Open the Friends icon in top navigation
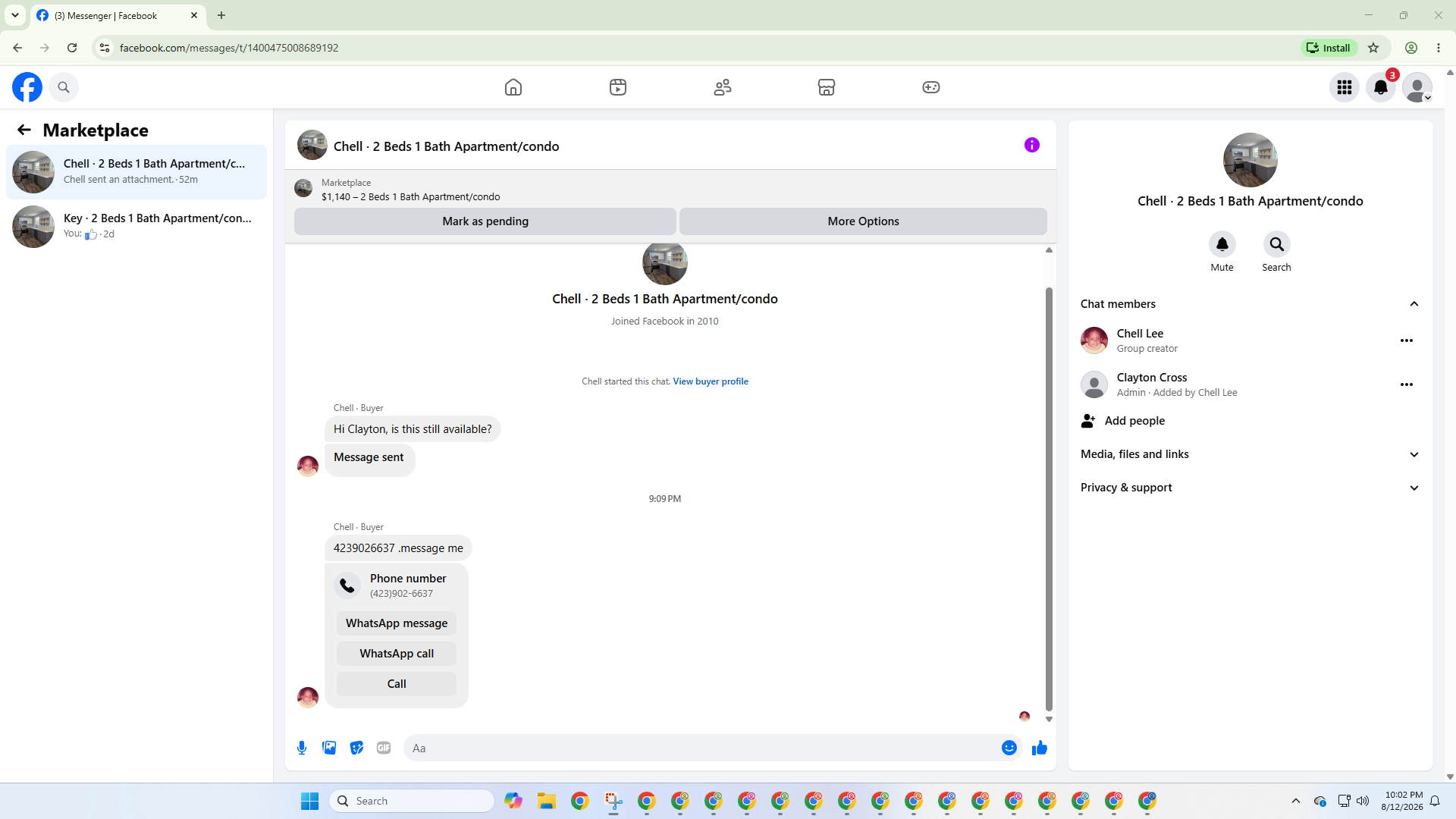Screen dimensions: 1456x819 click(x=723, y=87)
